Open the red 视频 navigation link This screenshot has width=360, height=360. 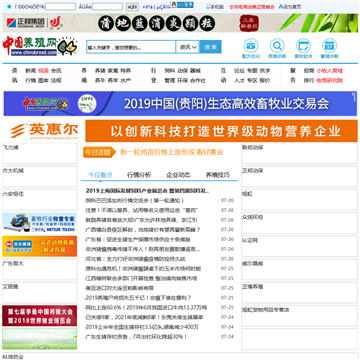(x=43, y=71)
